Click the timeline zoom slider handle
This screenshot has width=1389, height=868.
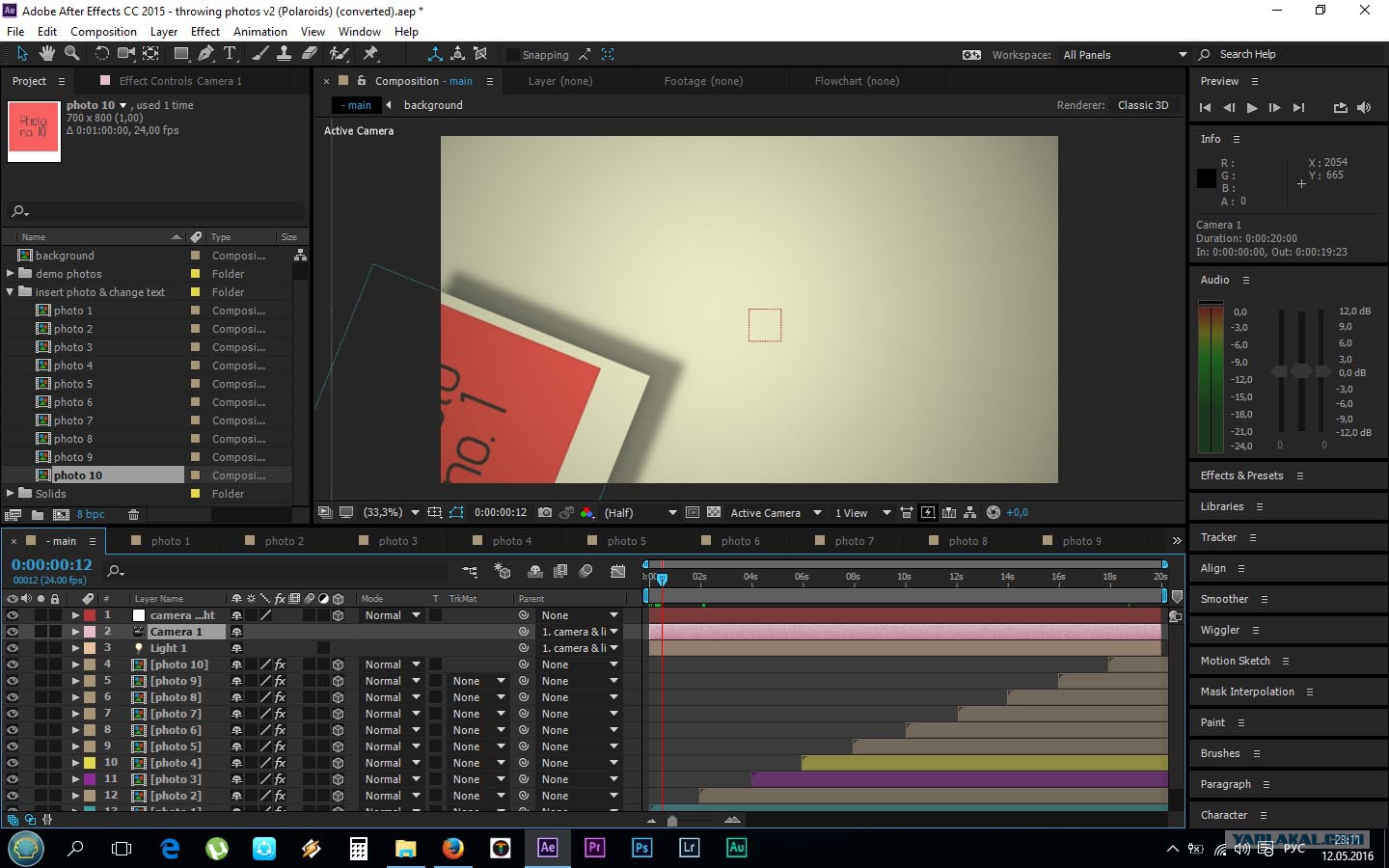(672, 821)
